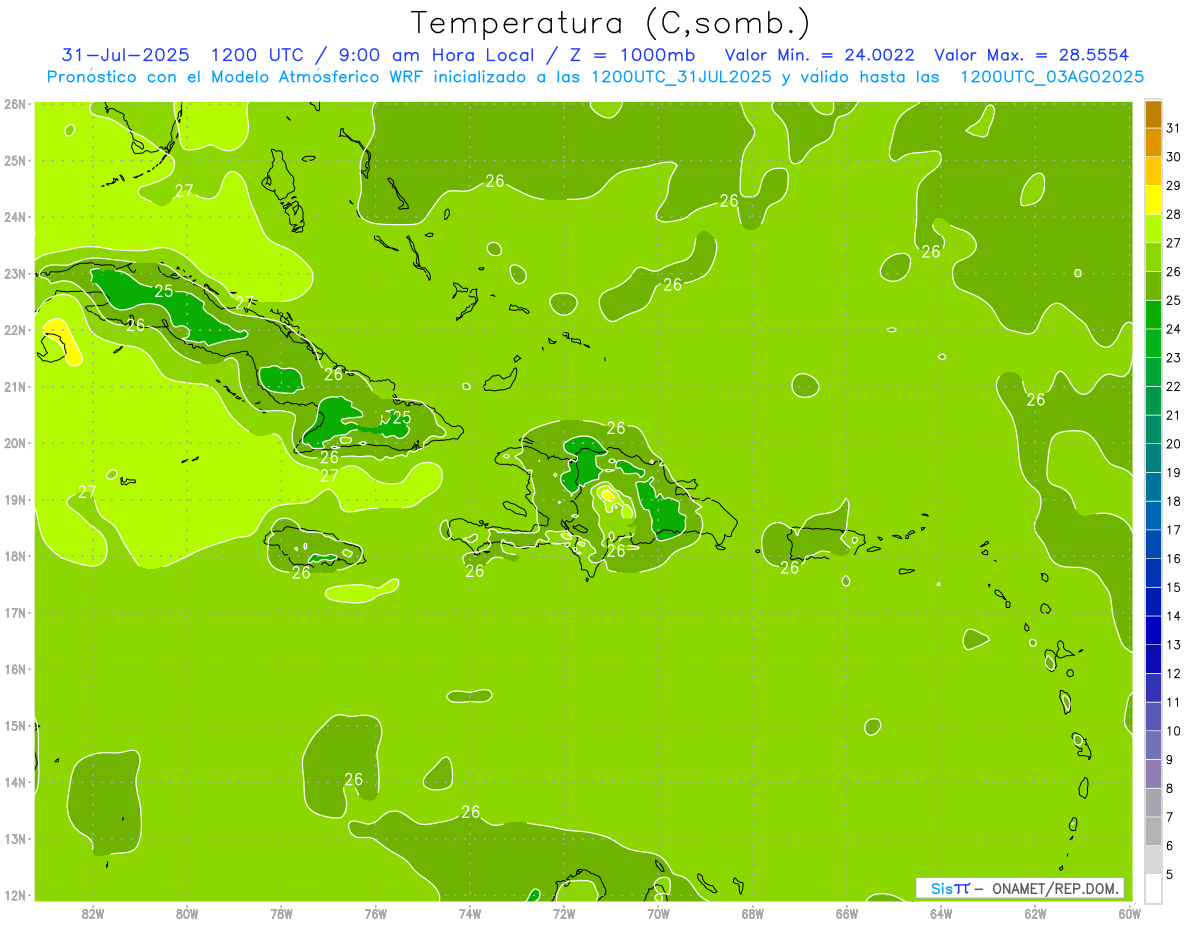Click the "70W" longitude axis label
1200x927 pixels.
tap(658, 913)
